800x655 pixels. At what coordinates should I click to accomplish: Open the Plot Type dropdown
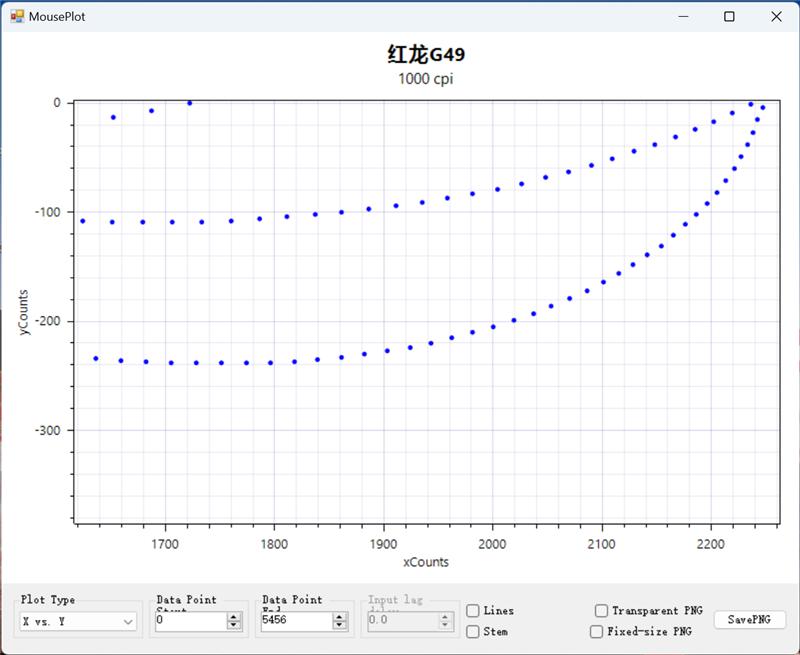click(x=79, y=621)
